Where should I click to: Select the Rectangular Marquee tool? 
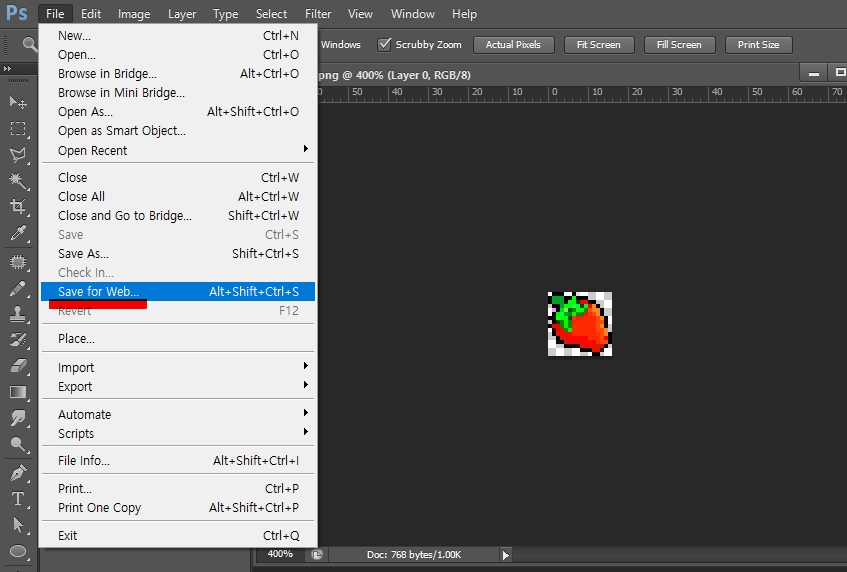click(x=18, y=129)
